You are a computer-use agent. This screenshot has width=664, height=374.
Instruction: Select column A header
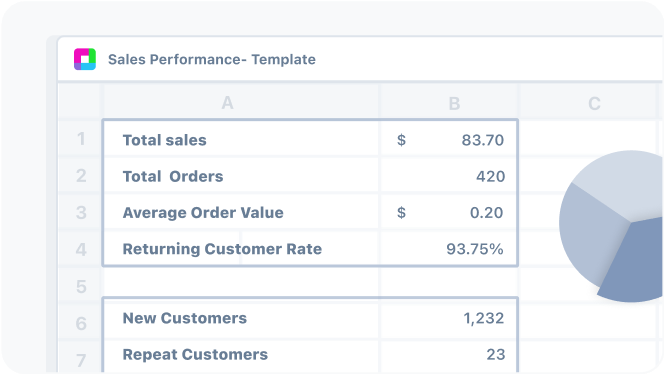tap(241, 102)
